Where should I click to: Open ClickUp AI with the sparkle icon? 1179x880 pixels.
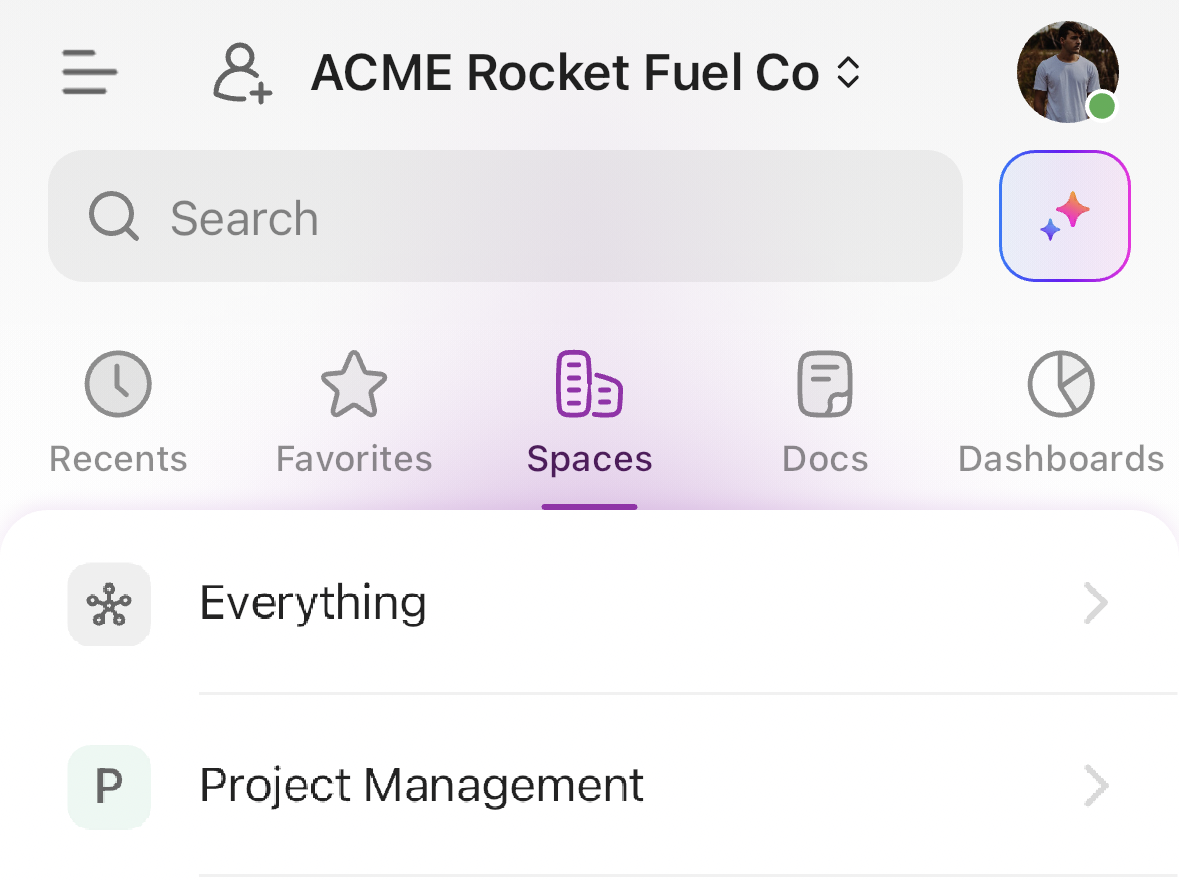pos(1064,215)
